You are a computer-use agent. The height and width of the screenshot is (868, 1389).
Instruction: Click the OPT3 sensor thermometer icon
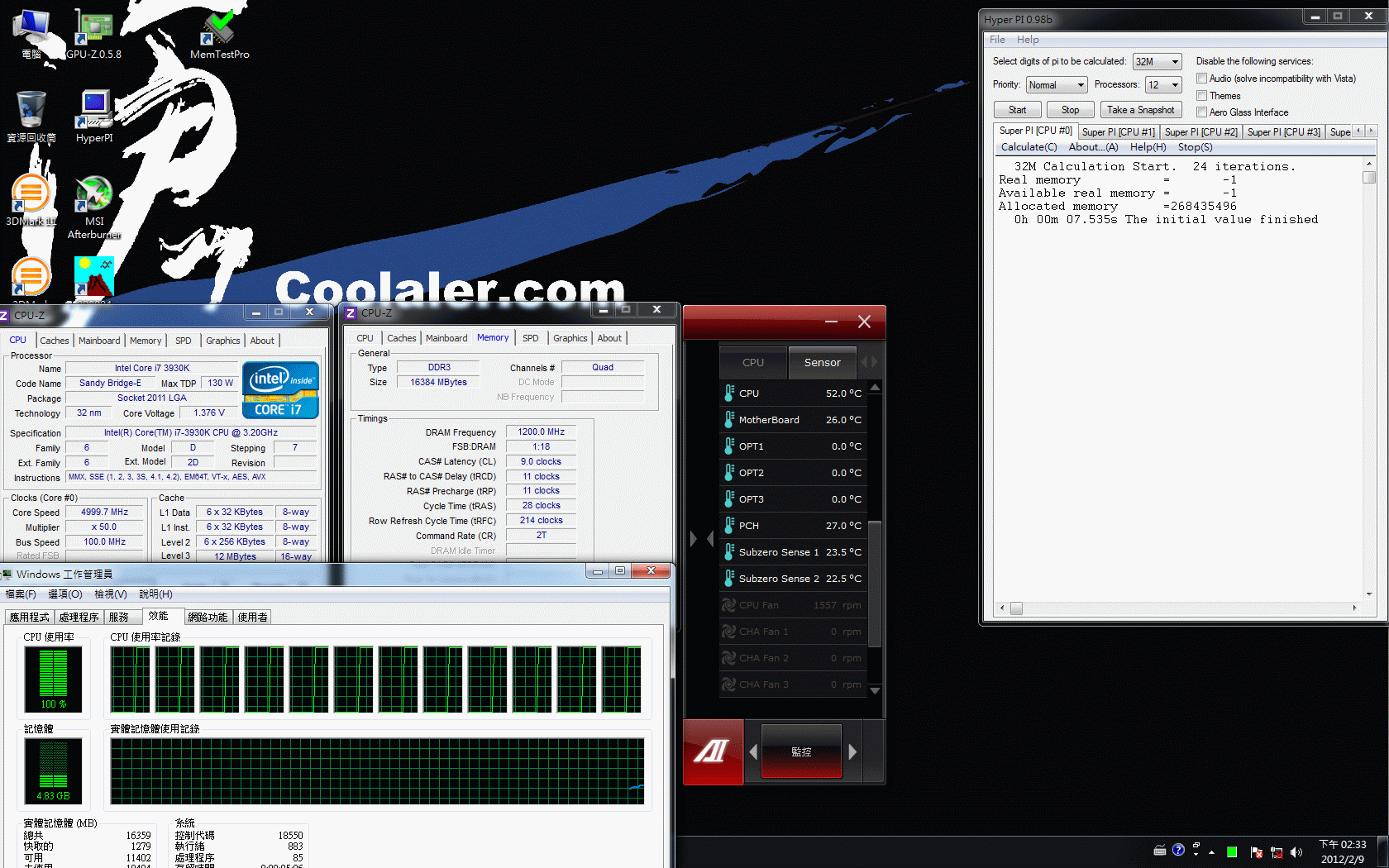pyautogui.click(x=729, y=499)
